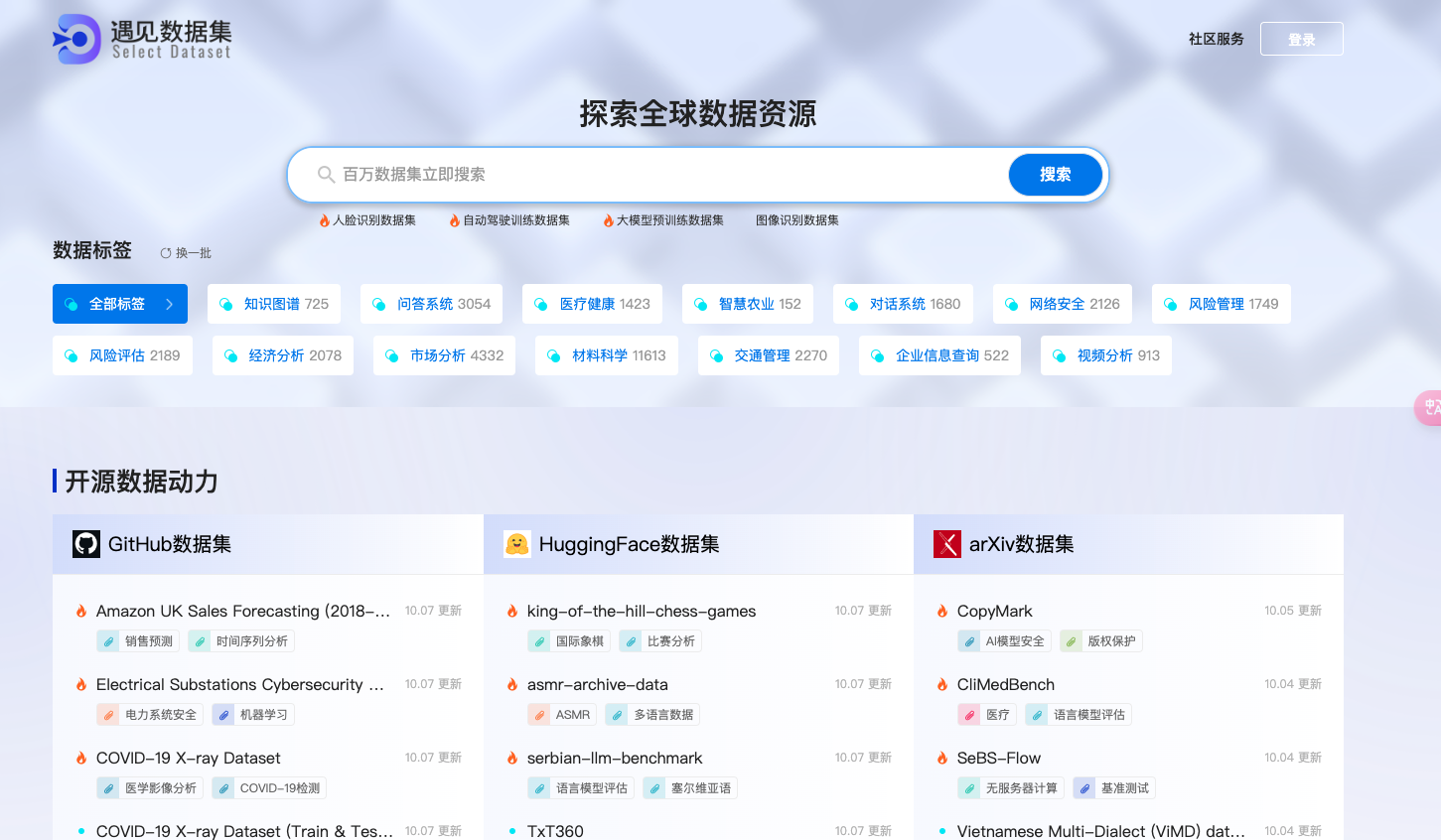Click the flame icon next to CliMedBench
The width and height of the screenshot is (1441, 840).
tap(942, 685)
